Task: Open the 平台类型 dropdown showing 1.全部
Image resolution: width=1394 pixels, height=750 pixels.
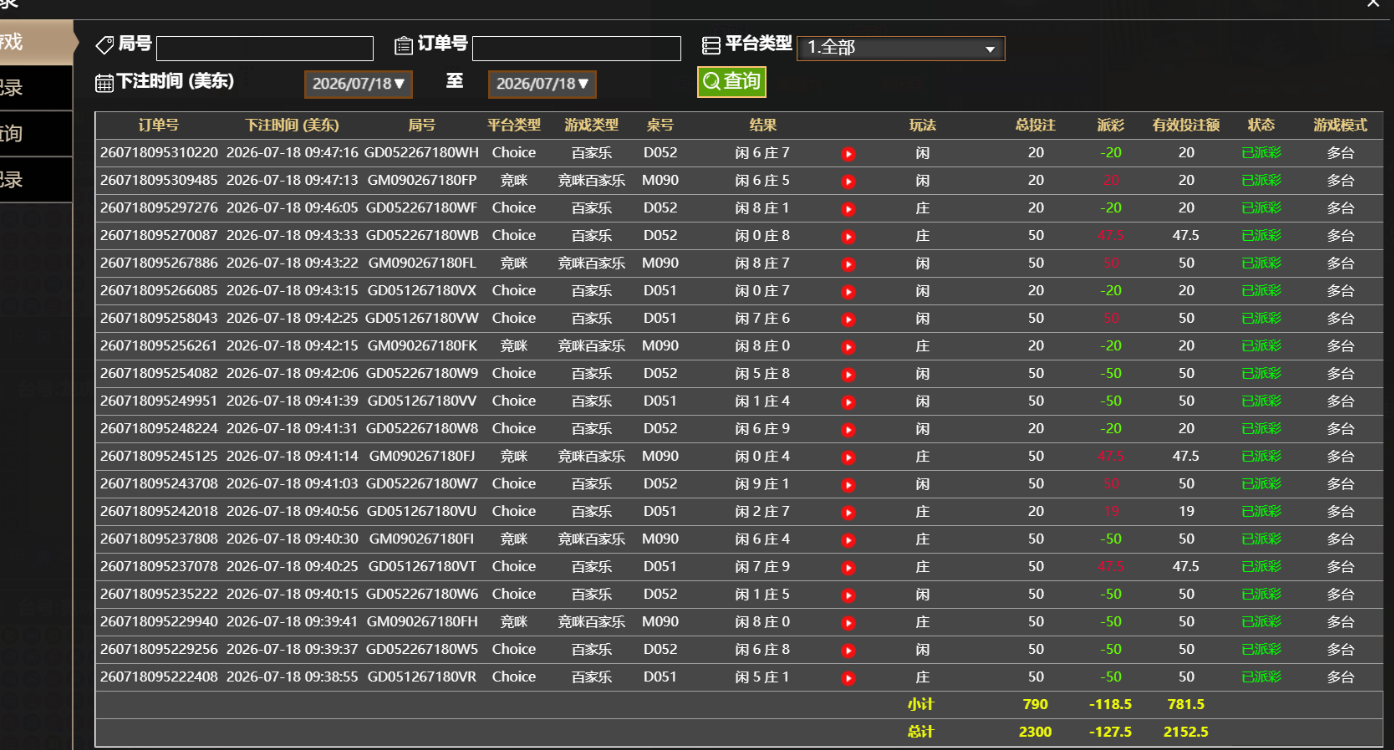Action: click(x=901, y=48)
